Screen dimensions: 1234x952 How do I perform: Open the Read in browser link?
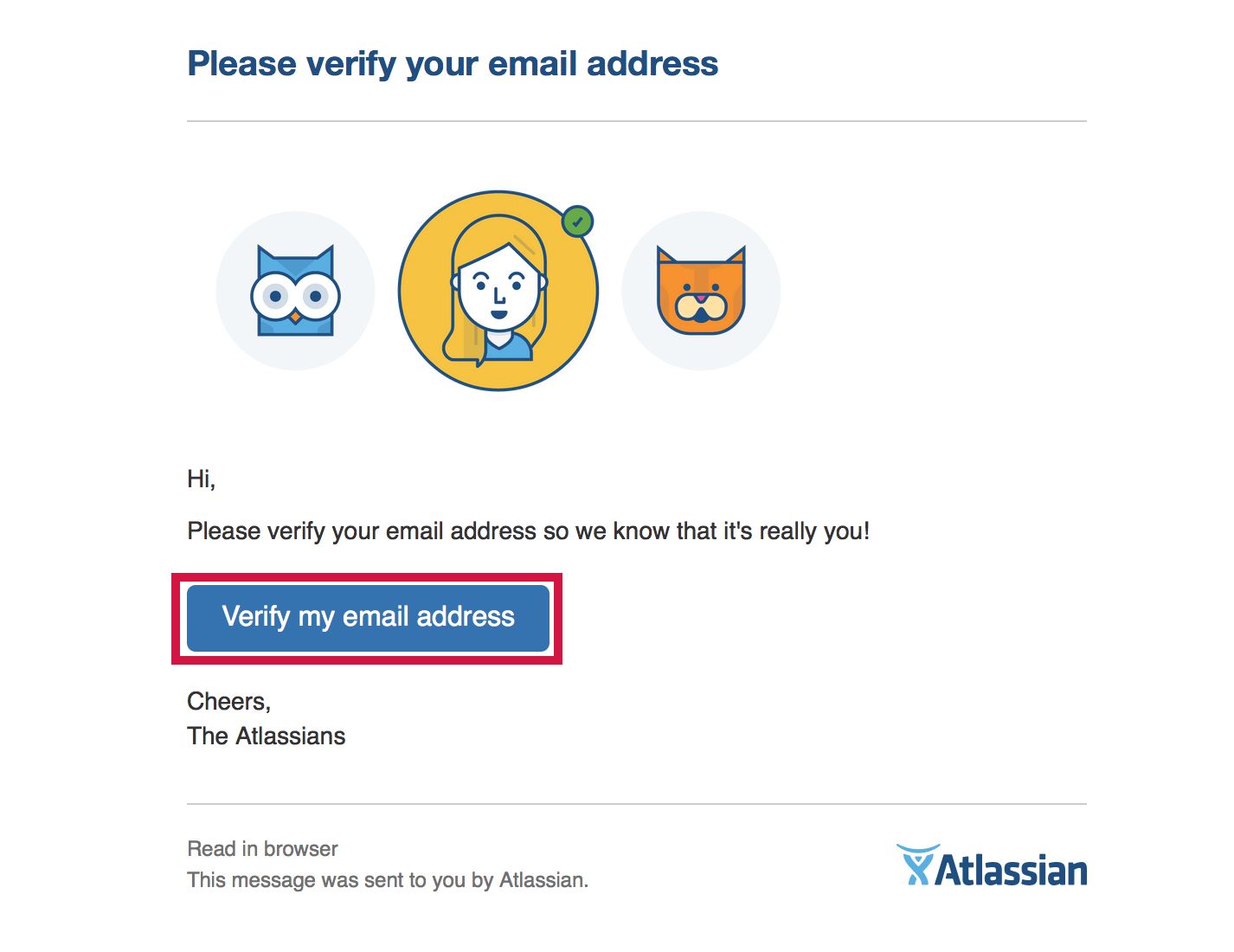click(x=262, y=849)
